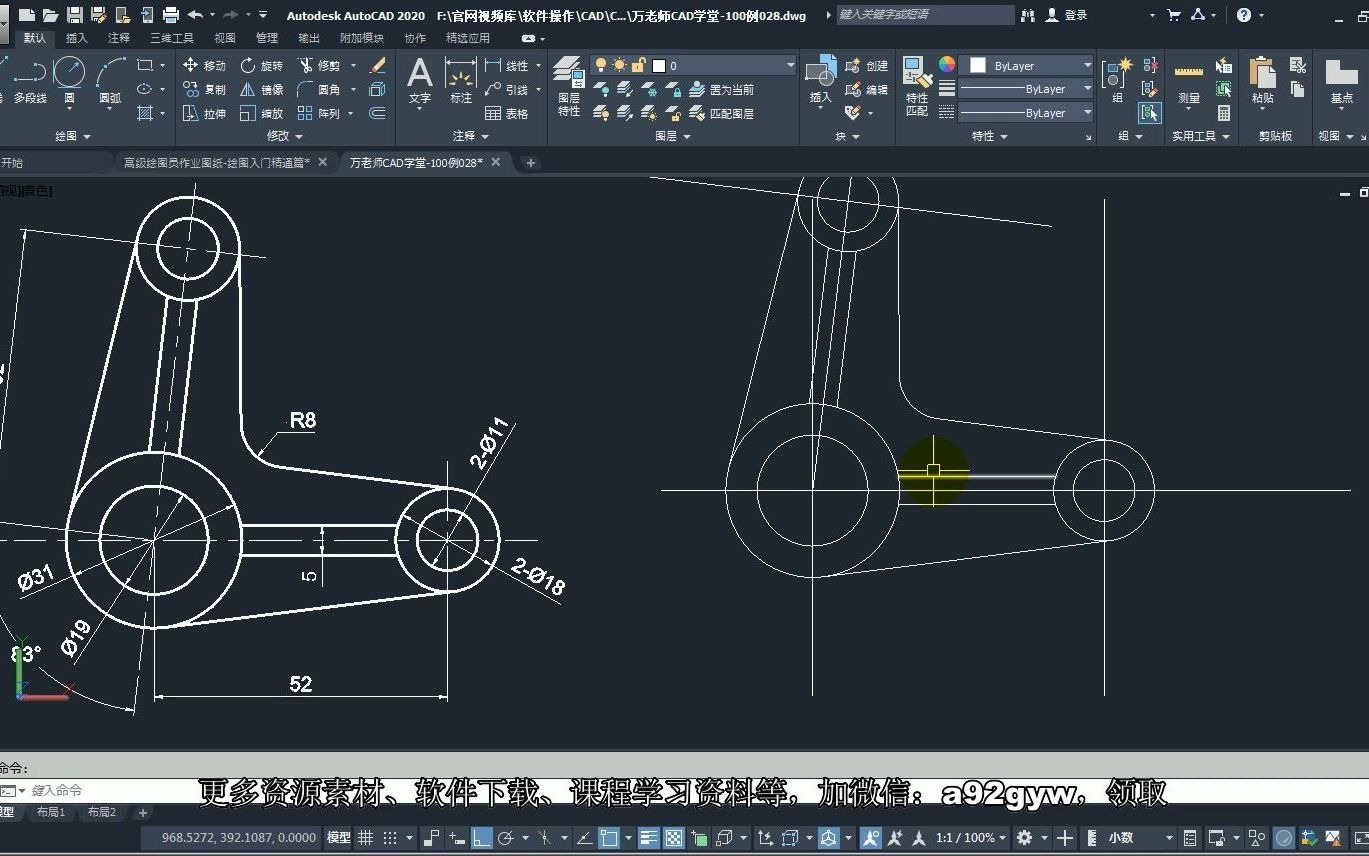Toggle lineweight display in status bar
The image size is (1369, 856).
pos(649,838)
